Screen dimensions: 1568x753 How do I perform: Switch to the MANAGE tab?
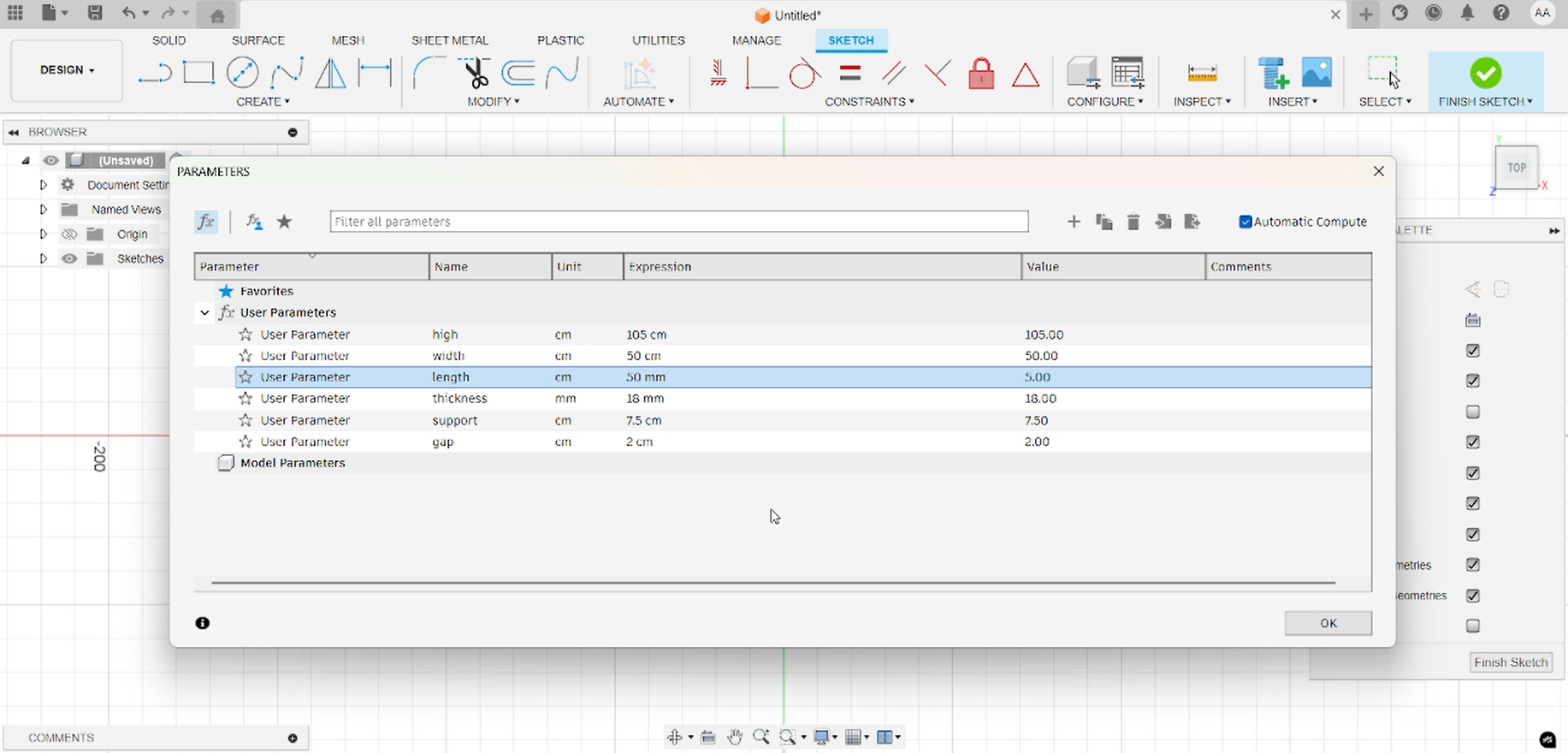pos(757,40)
